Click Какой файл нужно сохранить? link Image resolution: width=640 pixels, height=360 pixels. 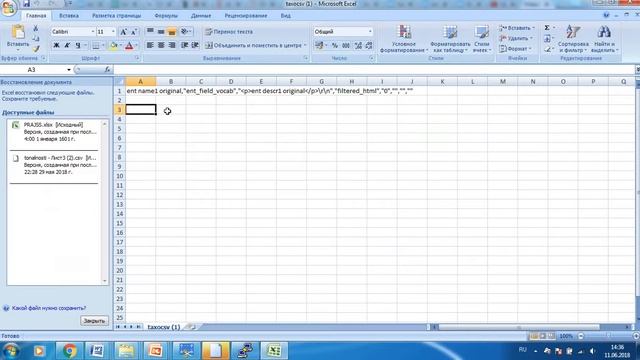coord(49,308)
